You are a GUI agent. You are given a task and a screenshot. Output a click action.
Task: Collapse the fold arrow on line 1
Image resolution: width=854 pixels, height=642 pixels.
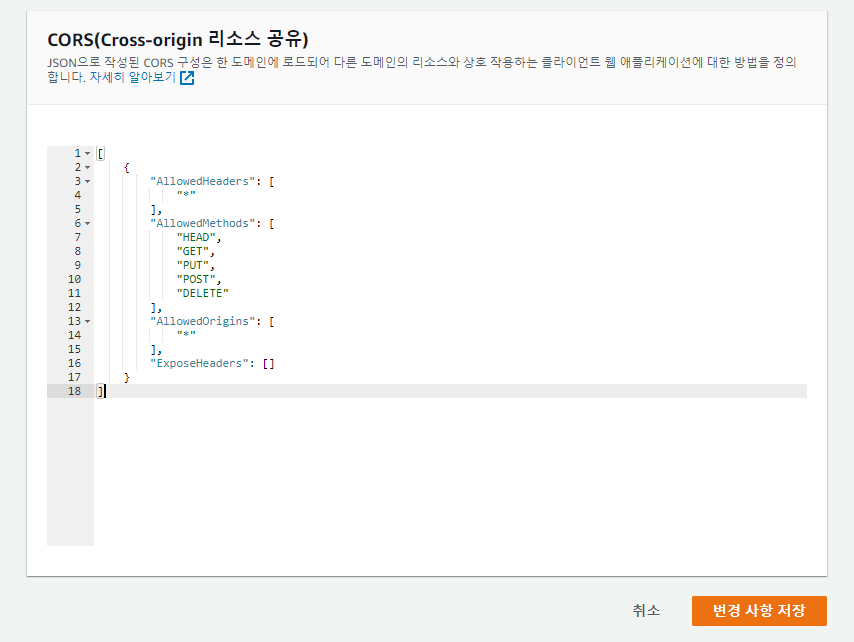click(87, 154)
